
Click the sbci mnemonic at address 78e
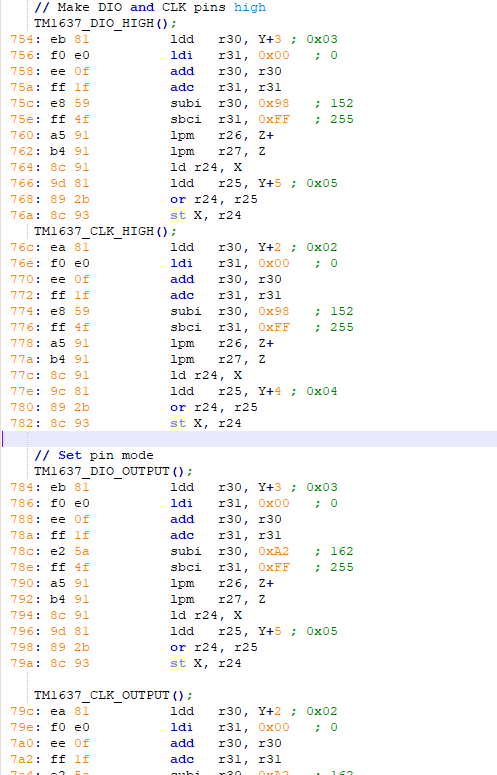[186, 567]
